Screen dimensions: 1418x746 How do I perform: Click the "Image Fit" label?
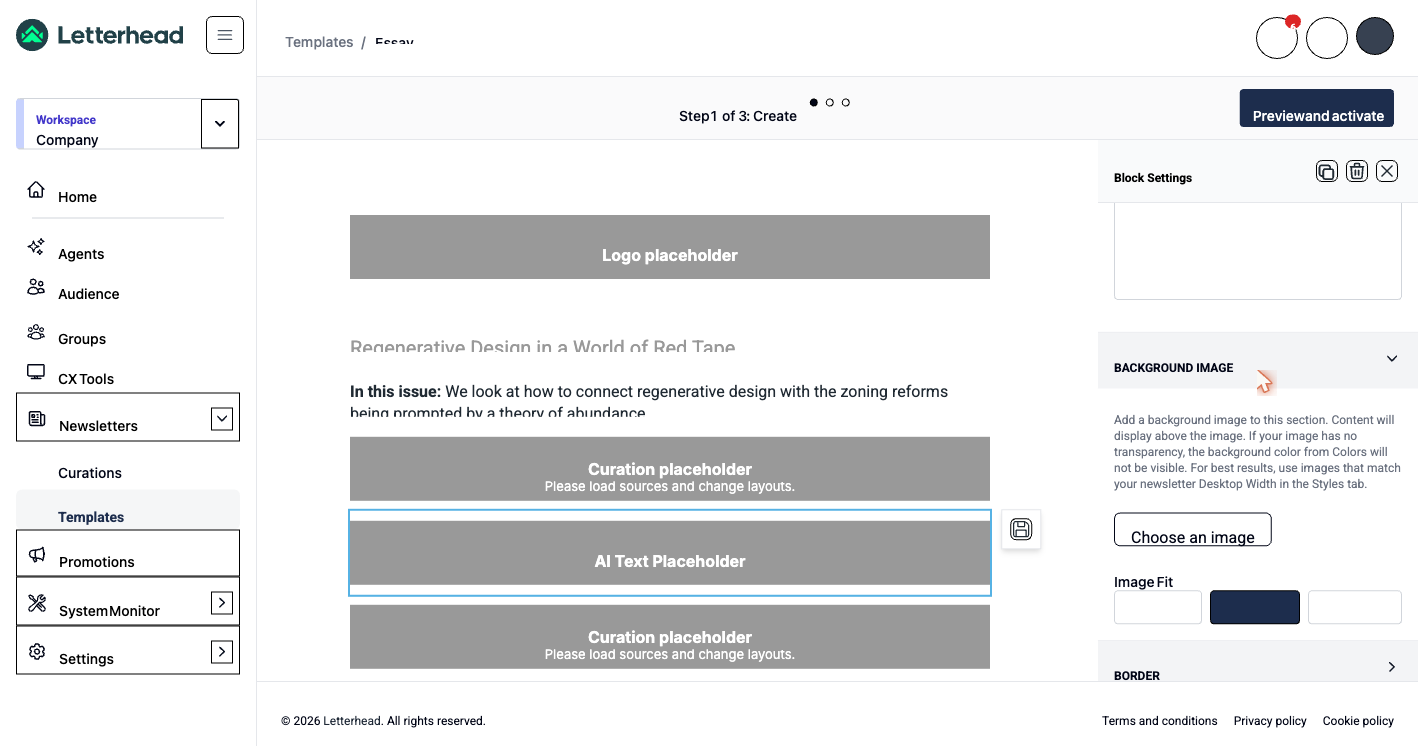click(1144, 582)
